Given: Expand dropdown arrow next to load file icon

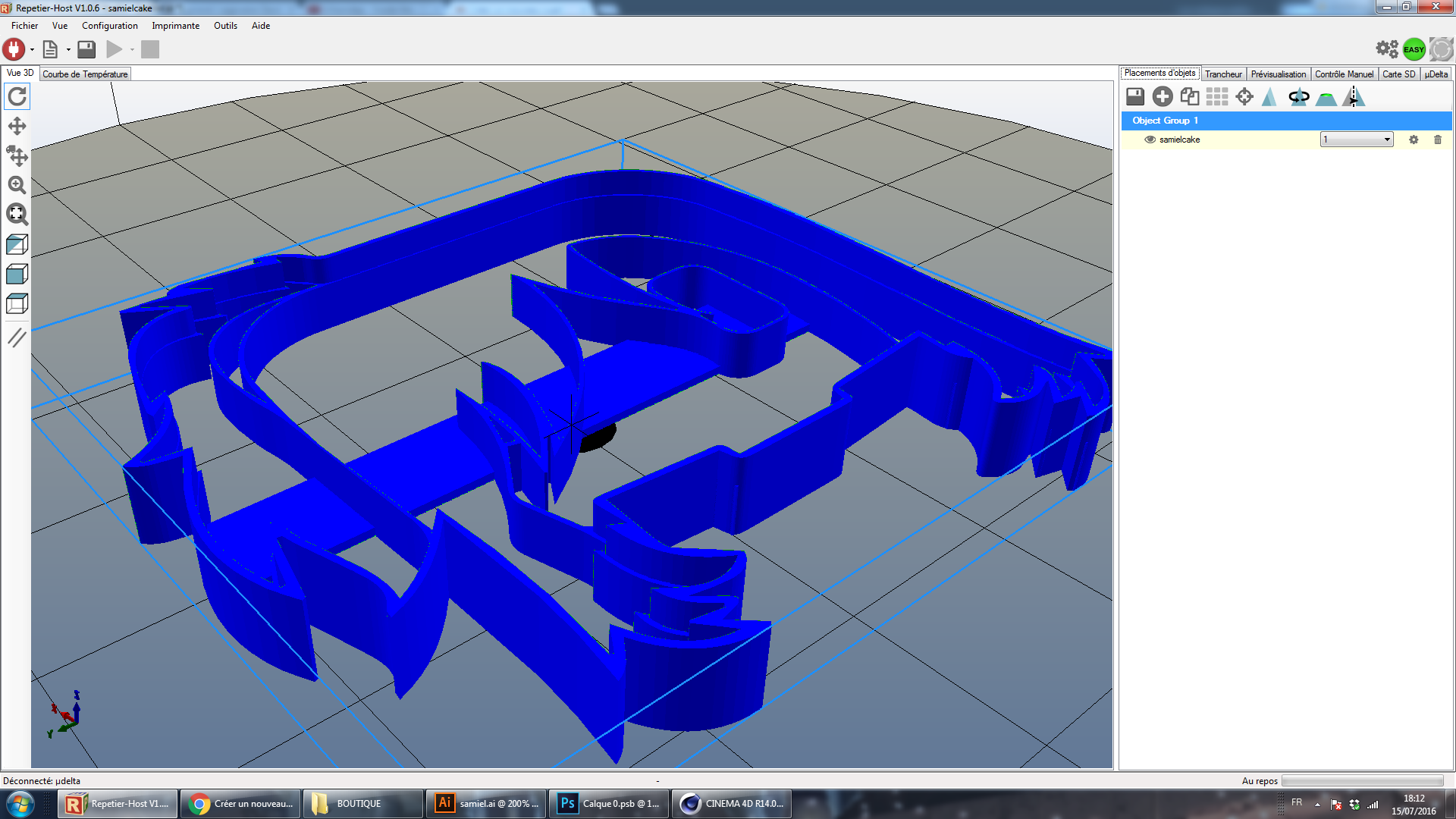Looking at the screenshot, I should point(68,50).
